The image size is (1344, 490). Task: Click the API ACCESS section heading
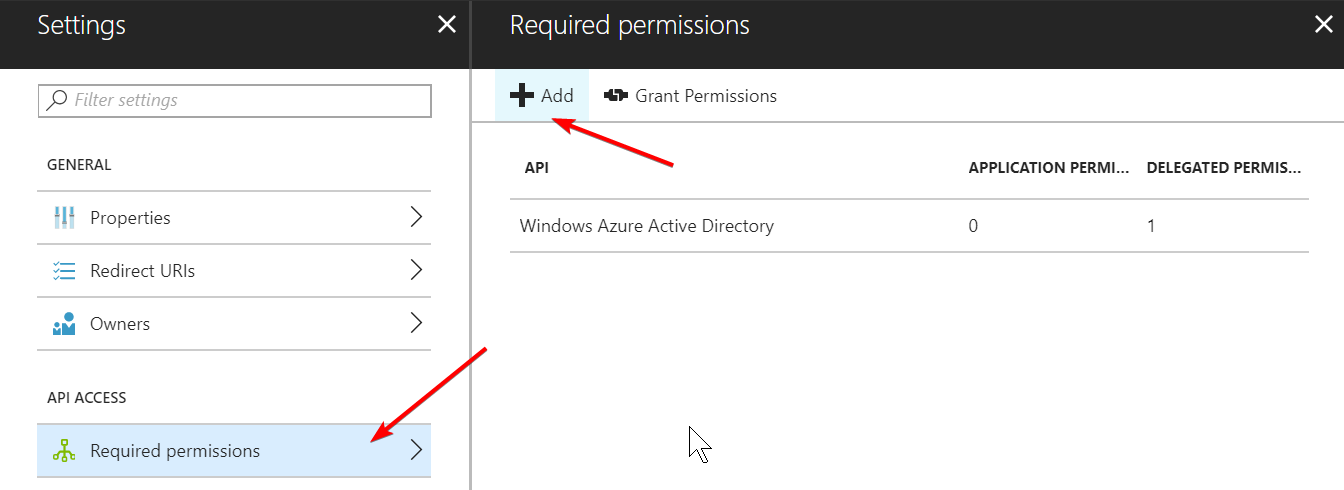(87, 398)
